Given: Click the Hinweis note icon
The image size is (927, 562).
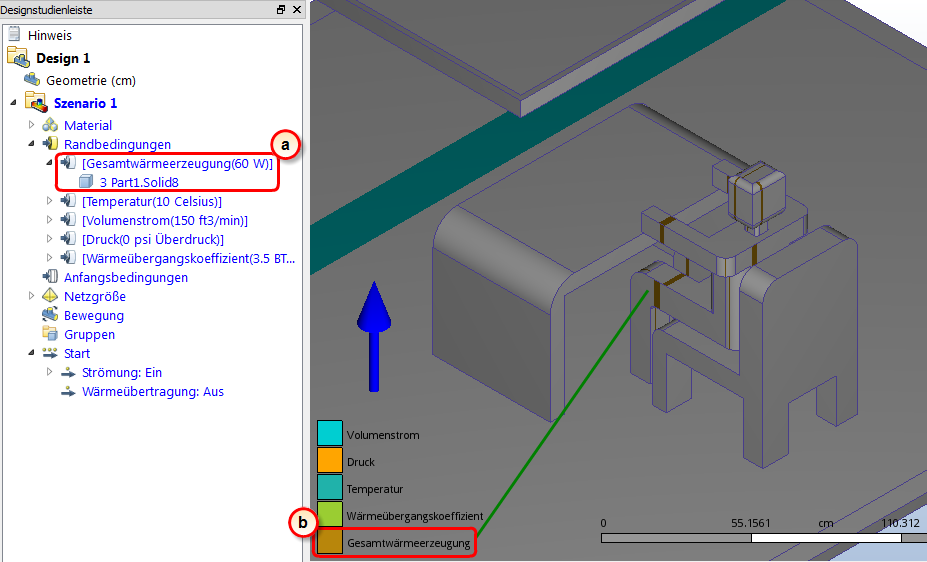Looking at the screenshot, I should [x=14, y=34].
